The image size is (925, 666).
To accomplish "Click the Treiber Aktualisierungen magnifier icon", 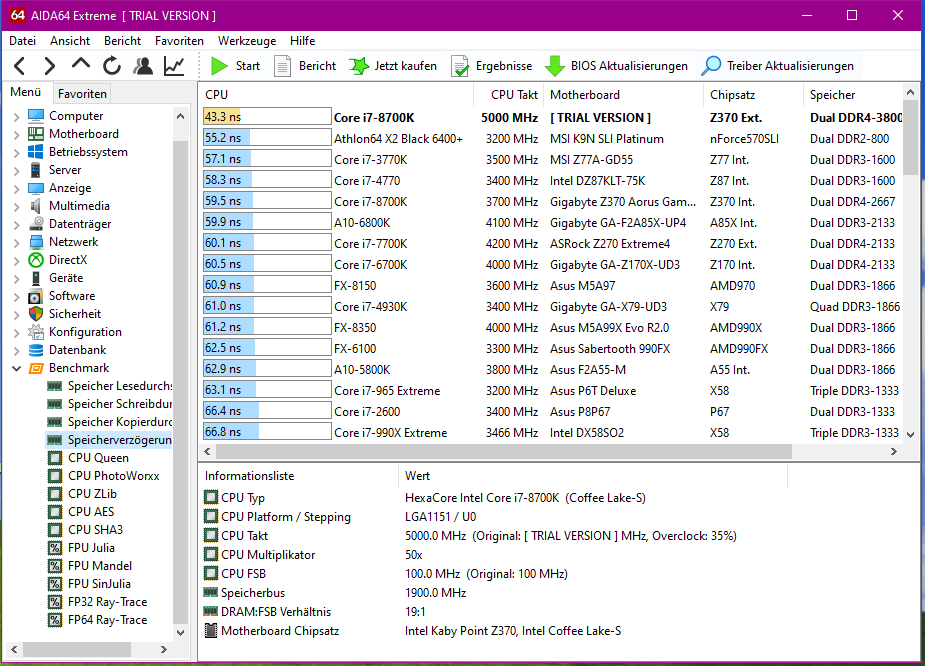I will click(711, 65).
